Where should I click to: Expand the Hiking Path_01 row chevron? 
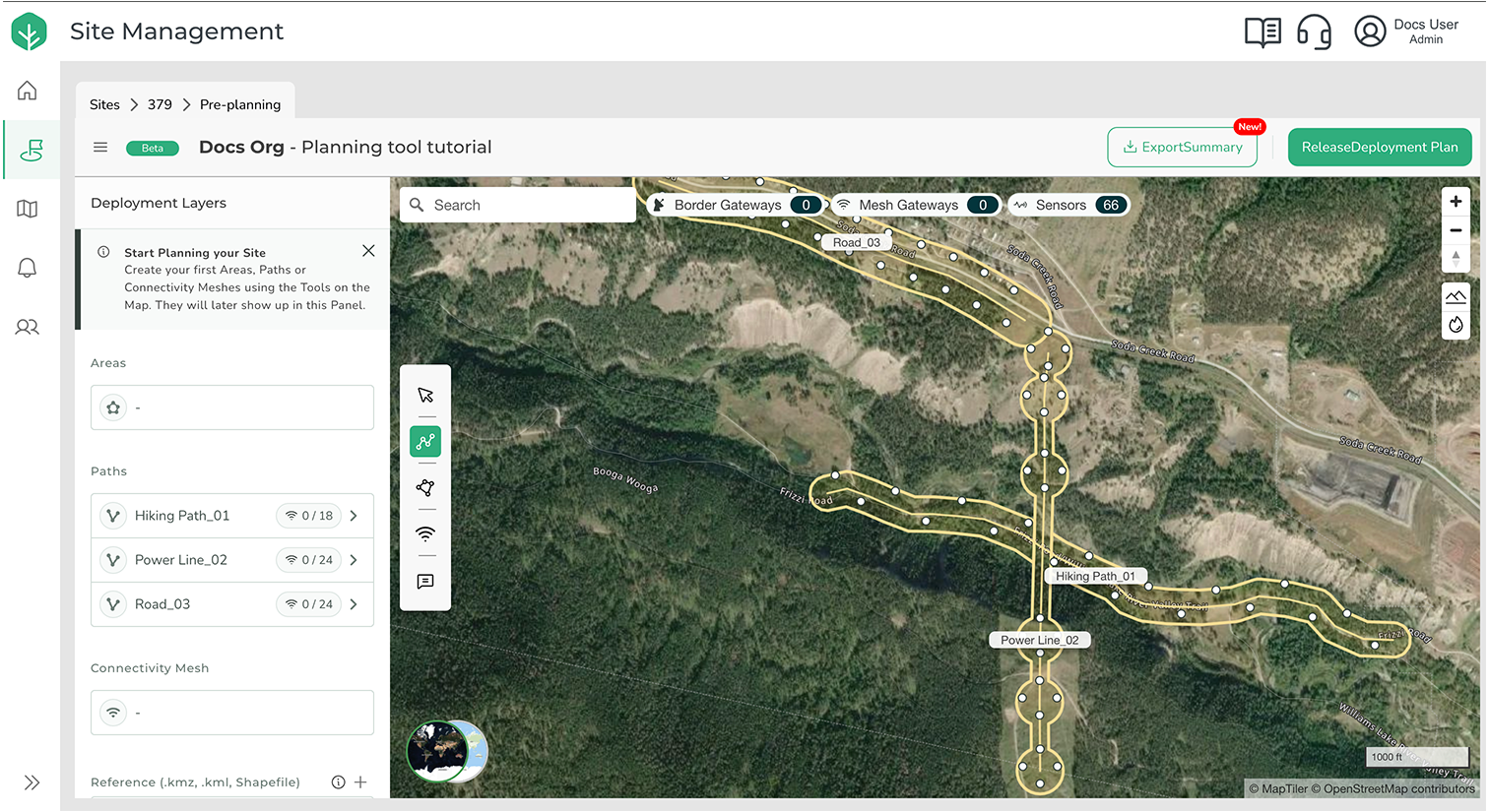[354, 516]
